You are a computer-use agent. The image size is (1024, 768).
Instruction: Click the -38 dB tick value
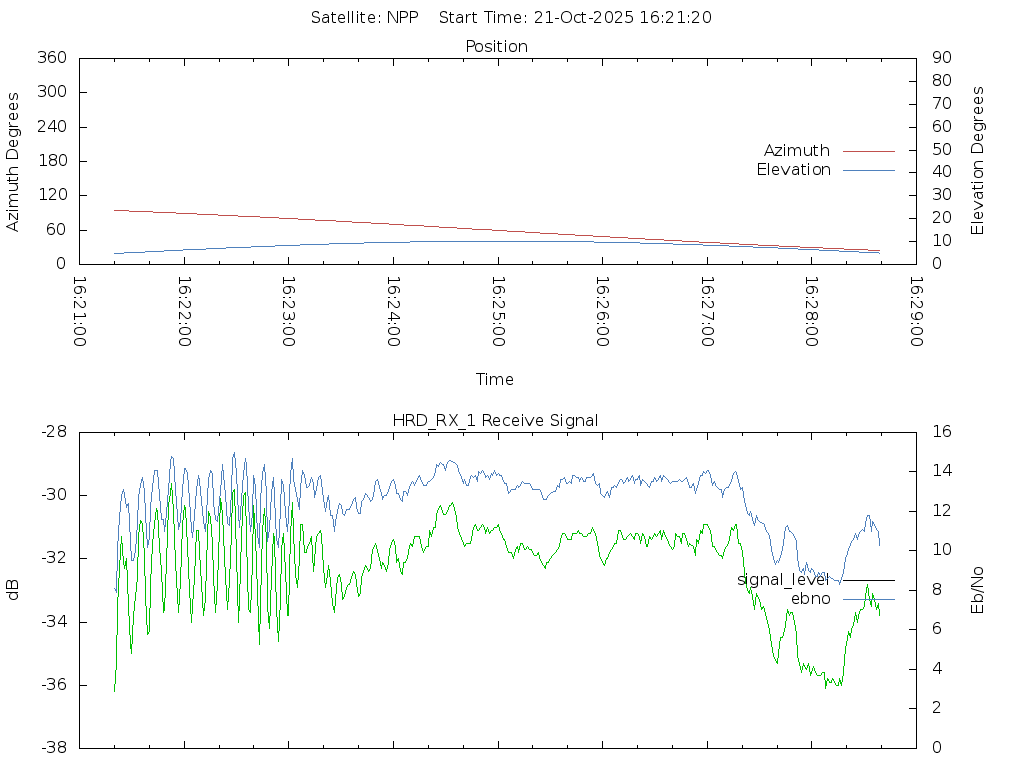click(x=52, y=747)
